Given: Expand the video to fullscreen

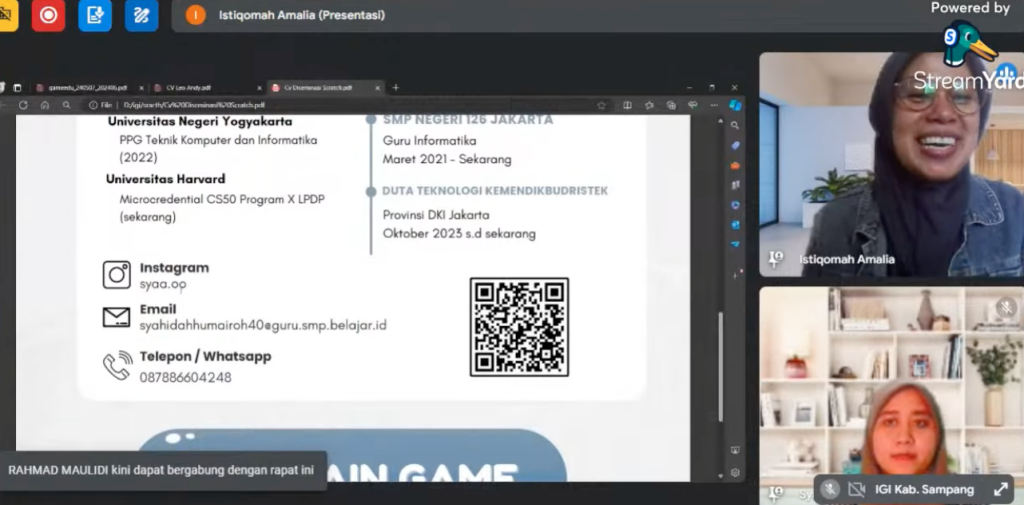Looking at the screenshot, I should pyautogui.click(x=1000, y=489).
